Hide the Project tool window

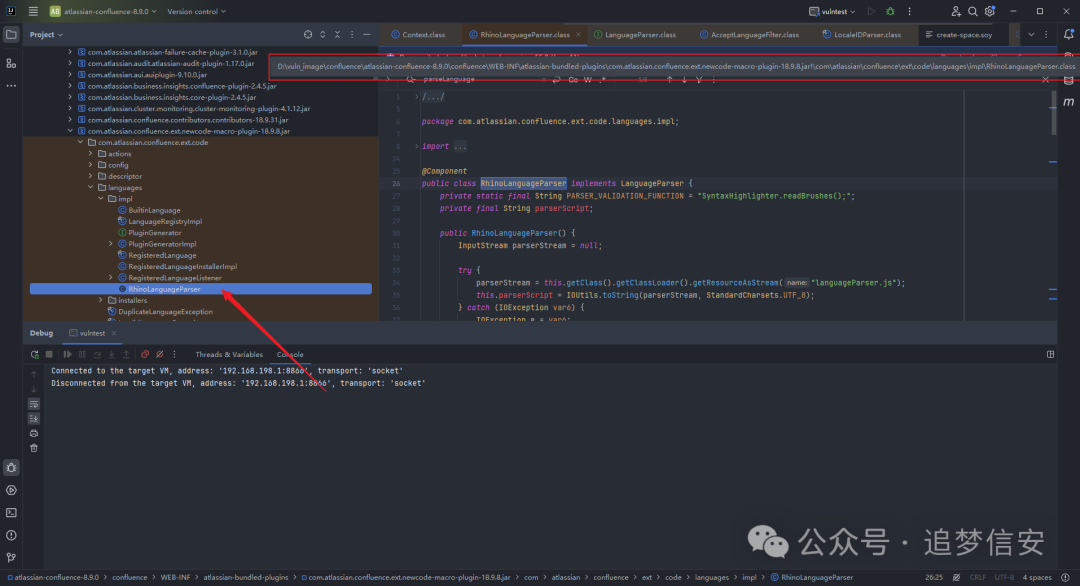pos(366,34)
